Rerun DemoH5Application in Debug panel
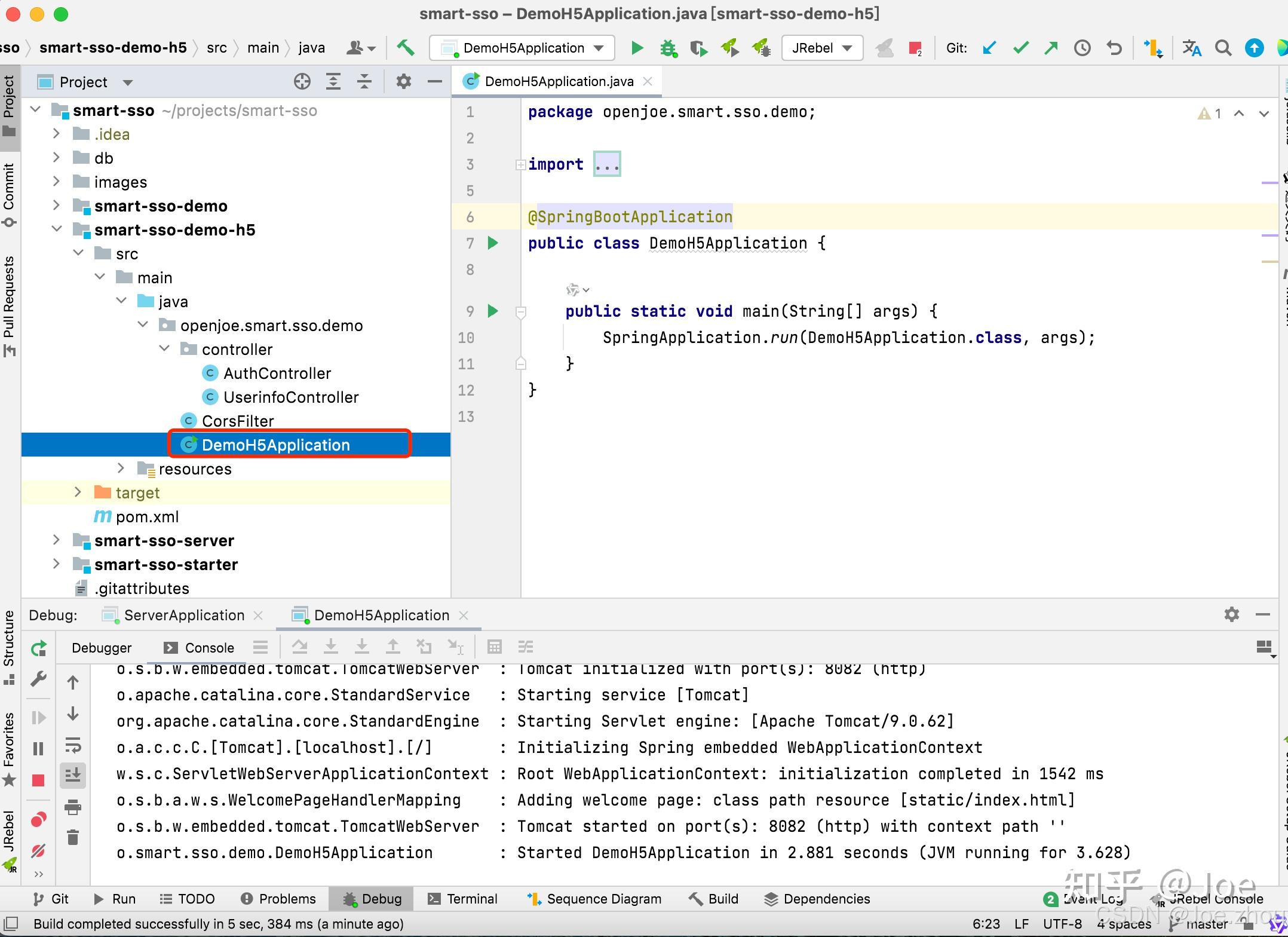The image size is (1288, 937). point(39,648)
